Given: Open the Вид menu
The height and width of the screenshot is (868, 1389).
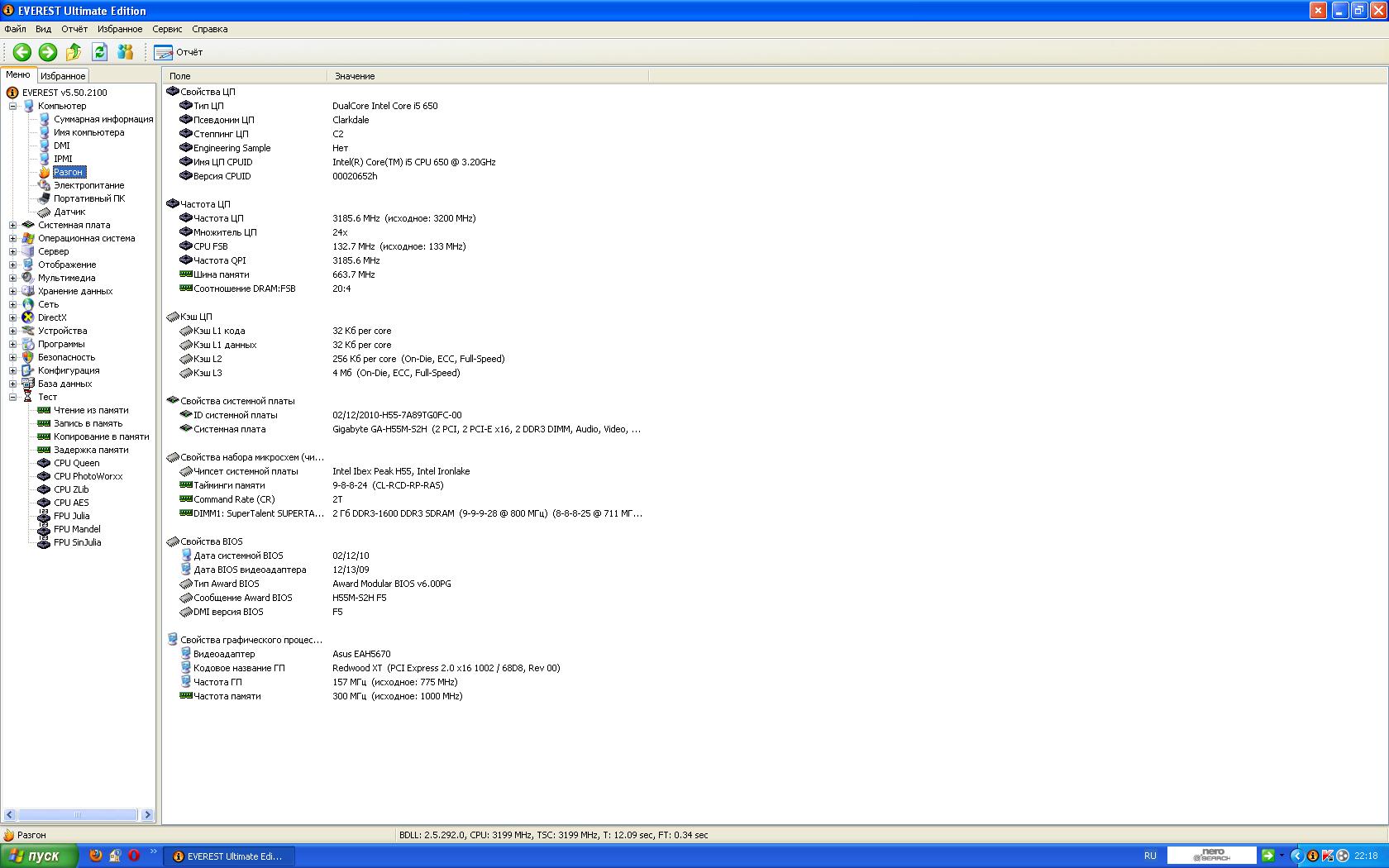Looking at the screenshot, I should pos(44,29).
